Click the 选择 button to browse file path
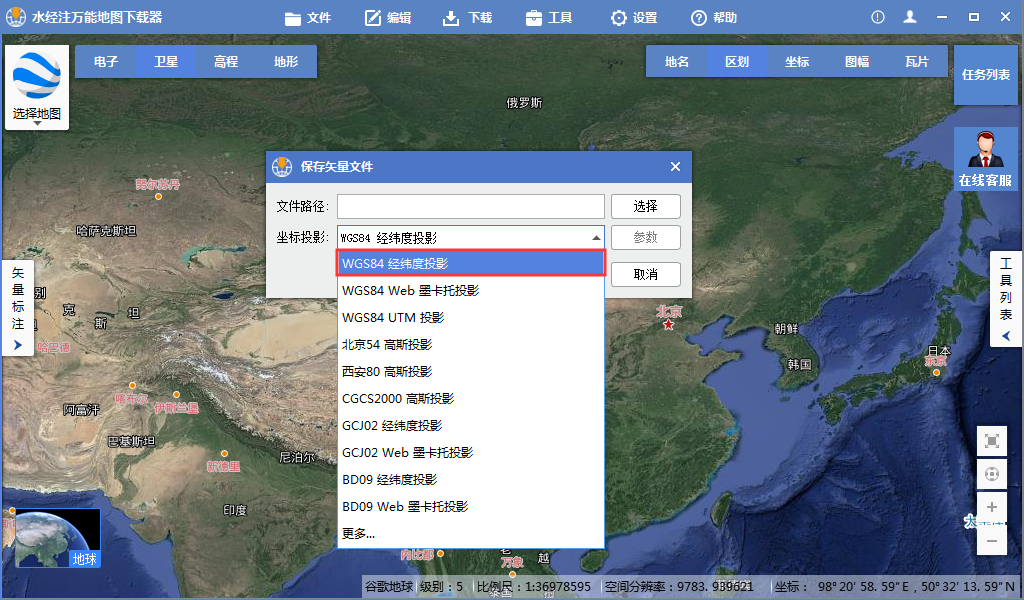Viewport: 1024px width, 600px height. pyautogui.click(x=645, y=206)
